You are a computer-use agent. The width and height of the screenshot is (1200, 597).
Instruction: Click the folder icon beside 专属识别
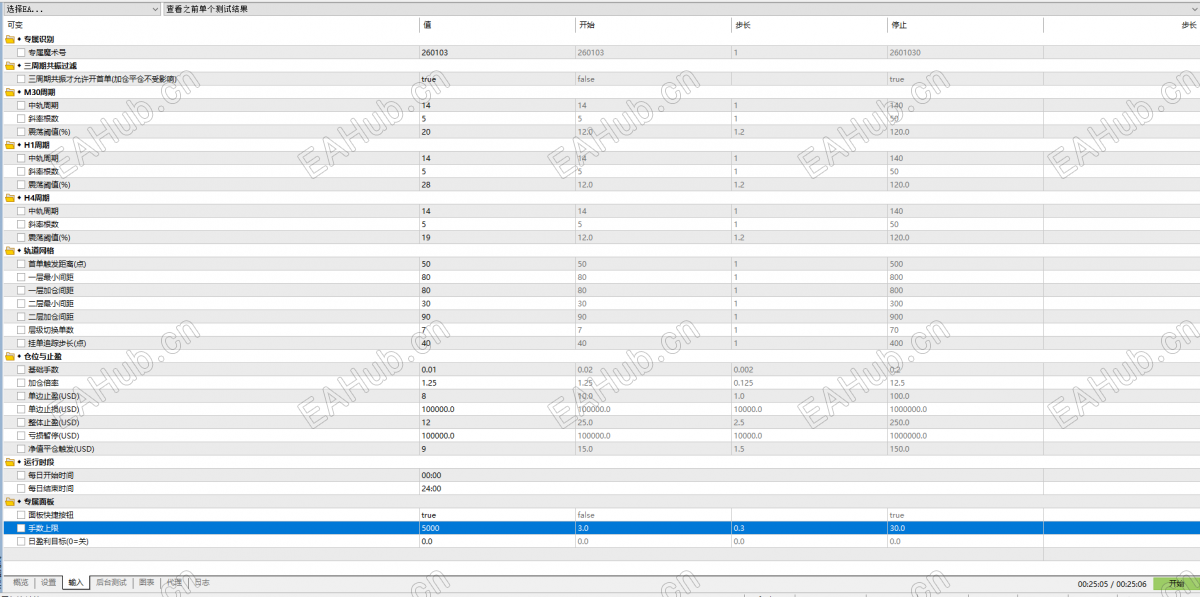pyautogui.click(x=9, y=39)
